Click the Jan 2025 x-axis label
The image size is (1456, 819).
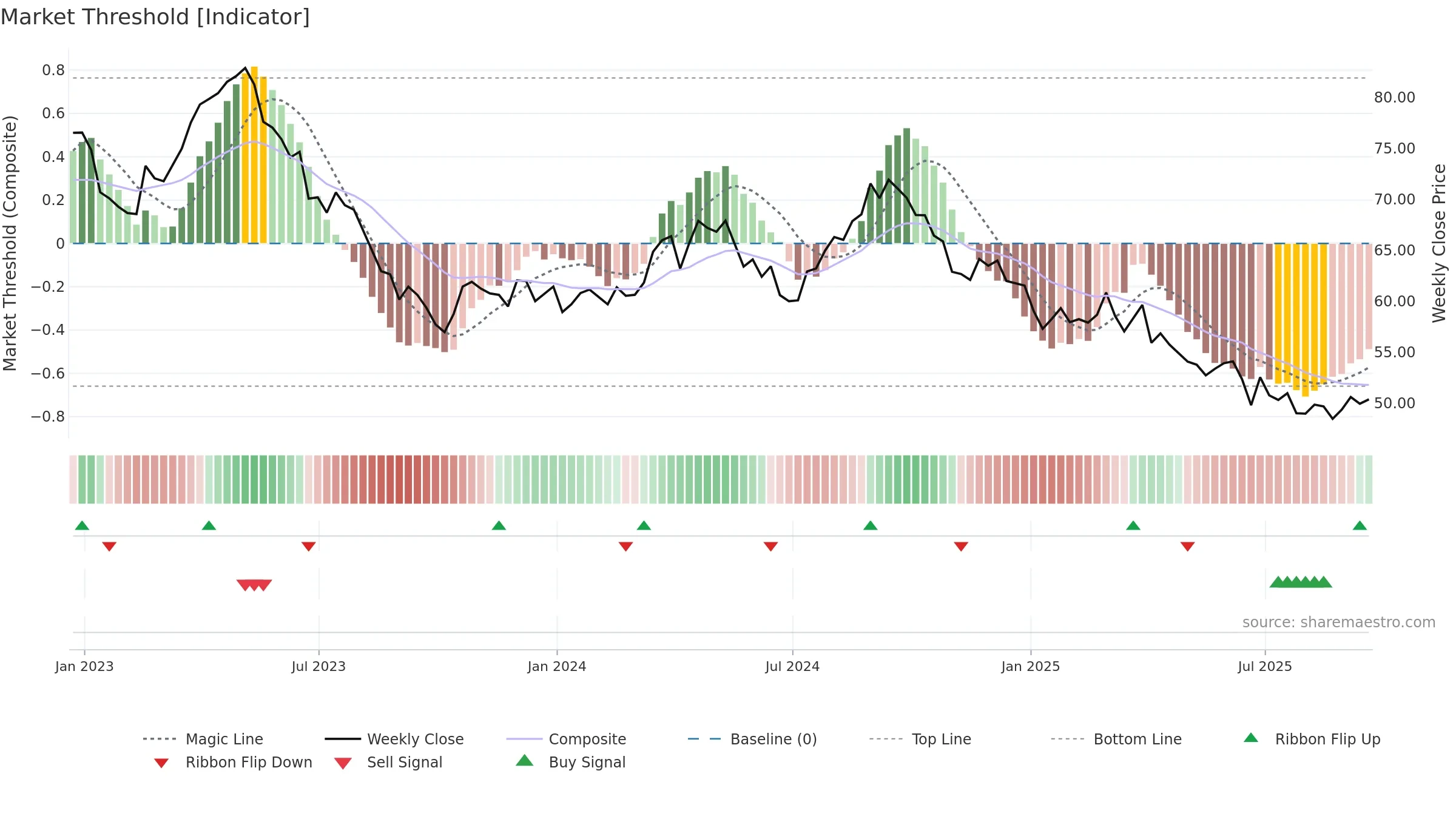[x=1031, y=666]
